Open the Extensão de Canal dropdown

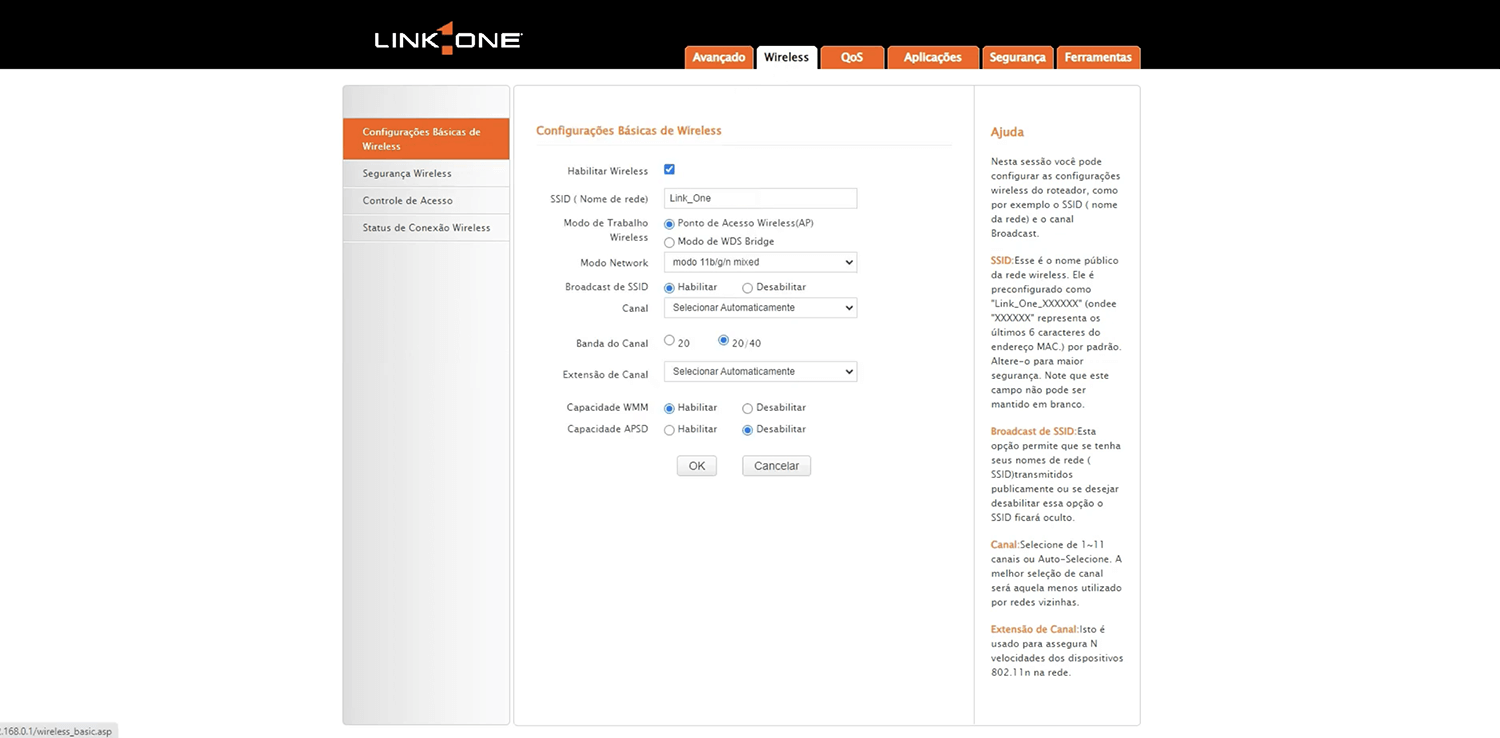pos(760,372)
